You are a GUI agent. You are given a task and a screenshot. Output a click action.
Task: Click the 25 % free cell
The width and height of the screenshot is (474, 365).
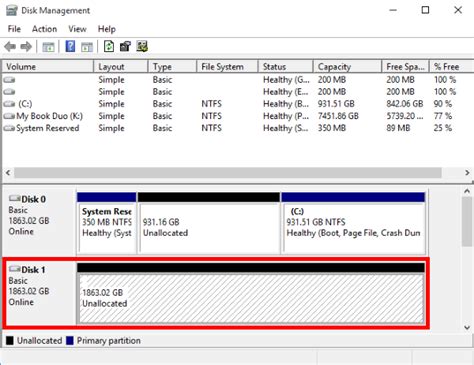443,128
